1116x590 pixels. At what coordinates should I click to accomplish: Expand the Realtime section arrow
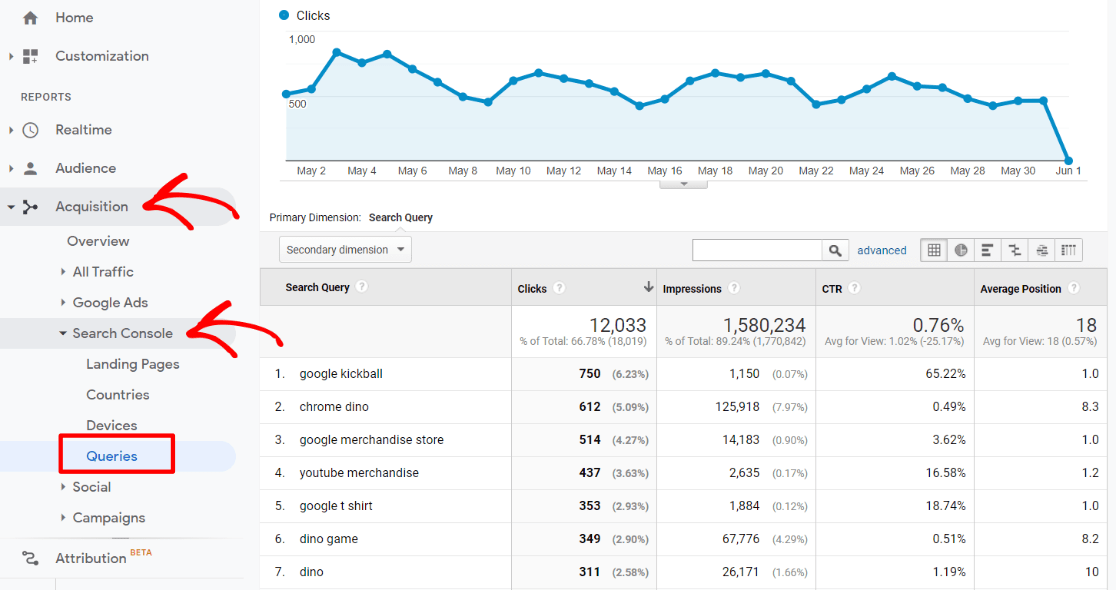[x=11, y=130]
